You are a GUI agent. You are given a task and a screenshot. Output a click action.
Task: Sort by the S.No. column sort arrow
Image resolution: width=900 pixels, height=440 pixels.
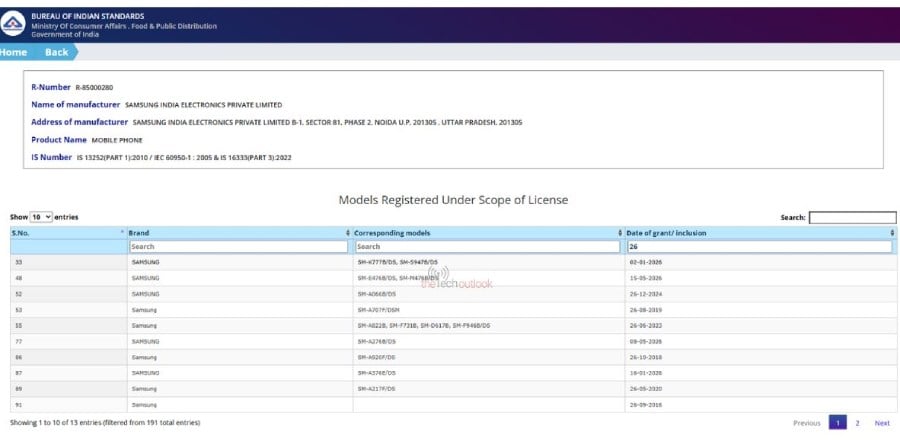point(122,232)
